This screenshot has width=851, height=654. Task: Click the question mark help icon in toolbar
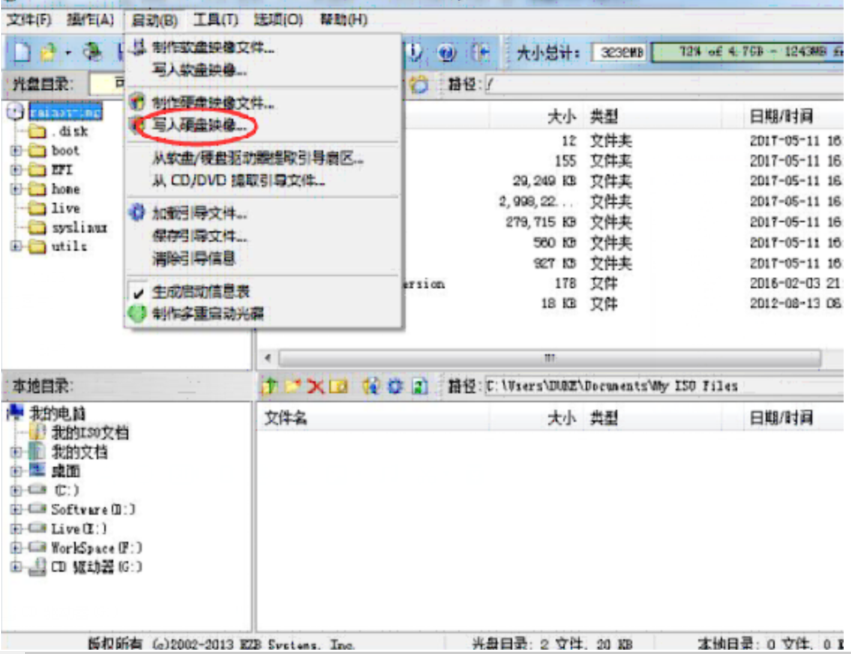[447, 52]
